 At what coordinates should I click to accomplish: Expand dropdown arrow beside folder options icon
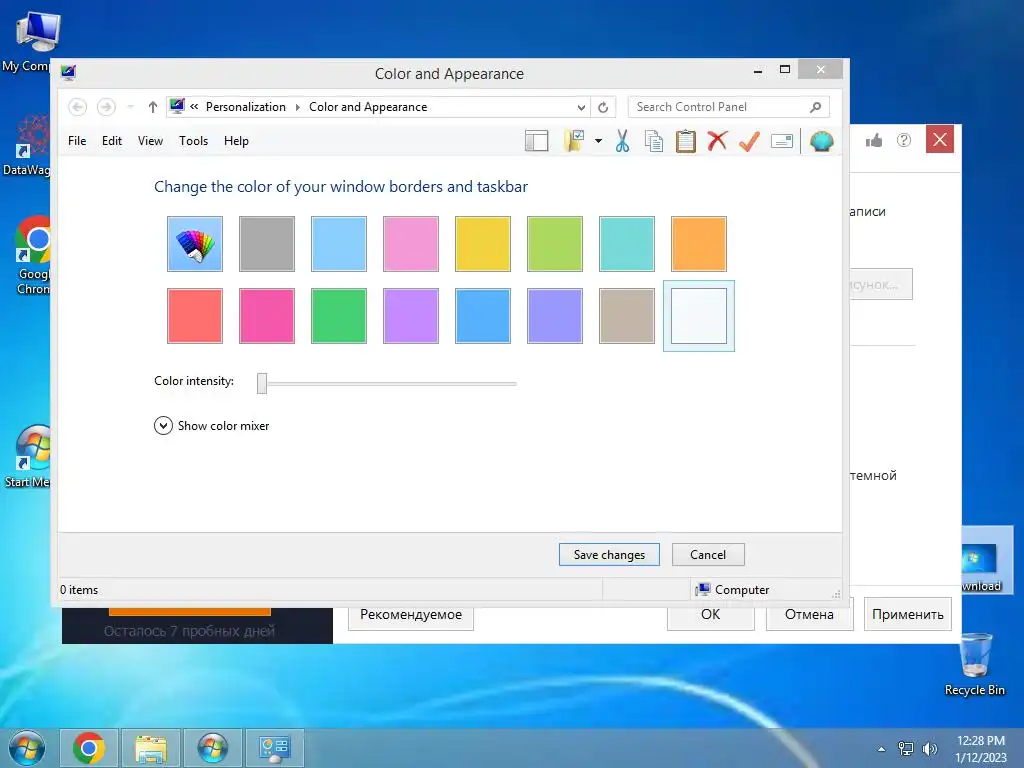(x=598, y=141)
